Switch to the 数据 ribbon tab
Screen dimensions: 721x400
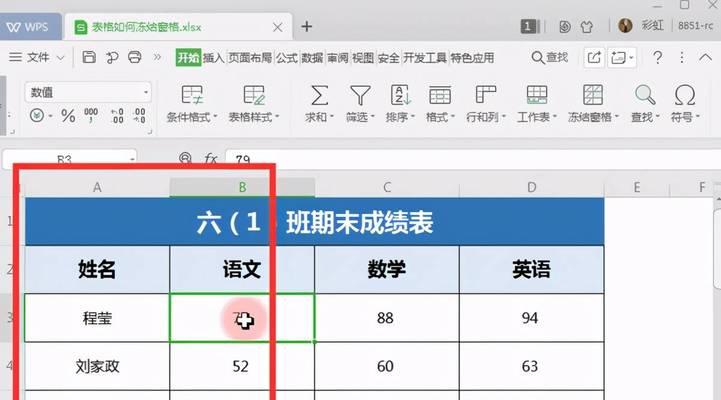[312, 58]
